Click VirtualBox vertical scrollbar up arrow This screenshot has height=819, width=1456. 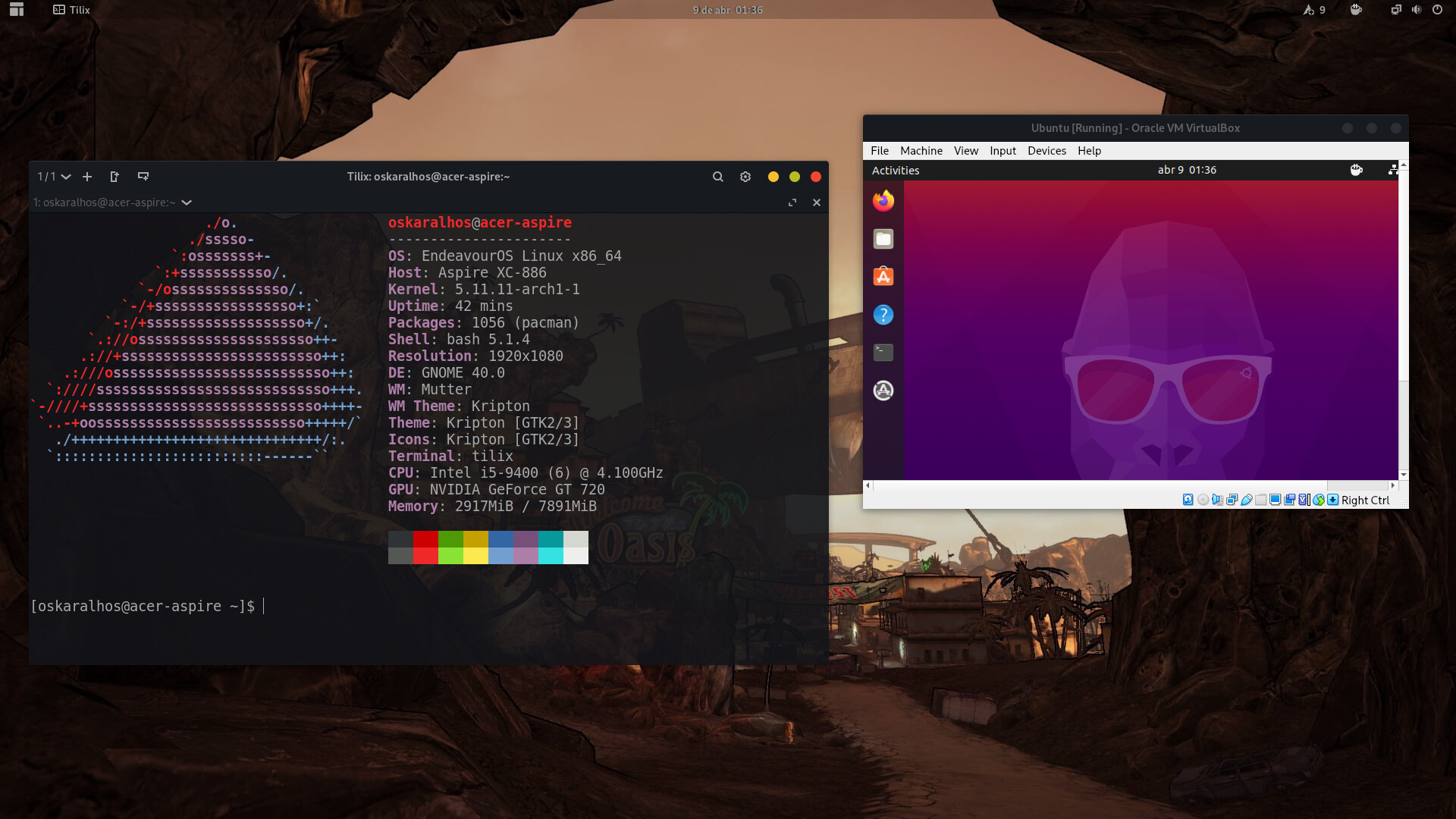tap(1404, 165)
